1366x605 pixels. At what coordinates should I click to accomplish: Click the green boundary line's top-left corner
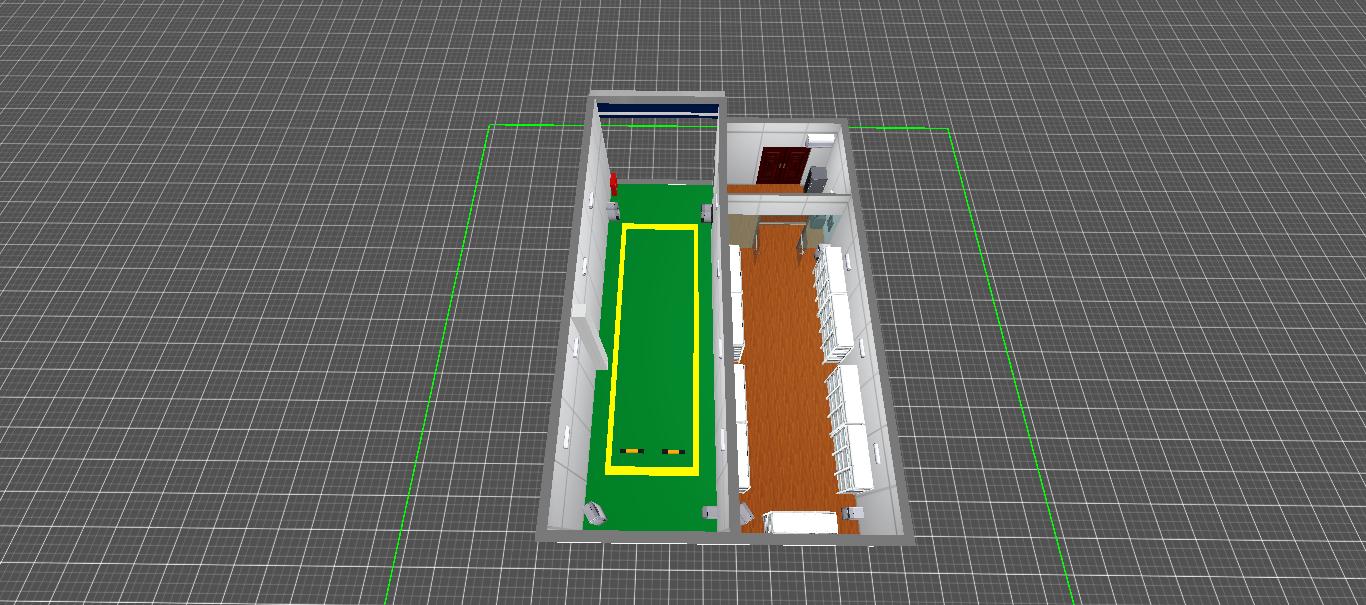(490, 126)
